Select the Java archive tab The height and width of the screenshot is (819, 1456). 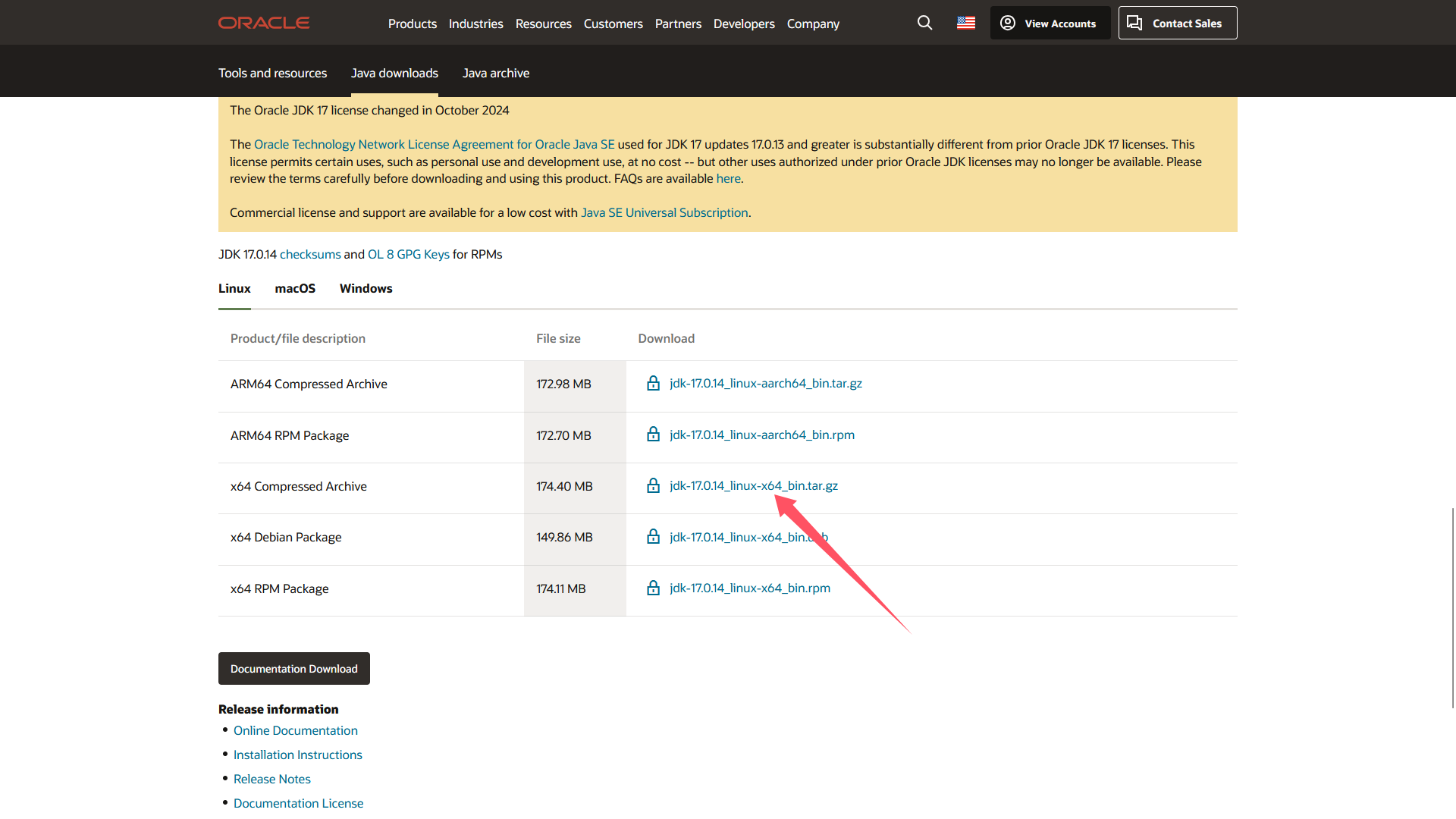(496, 73)
